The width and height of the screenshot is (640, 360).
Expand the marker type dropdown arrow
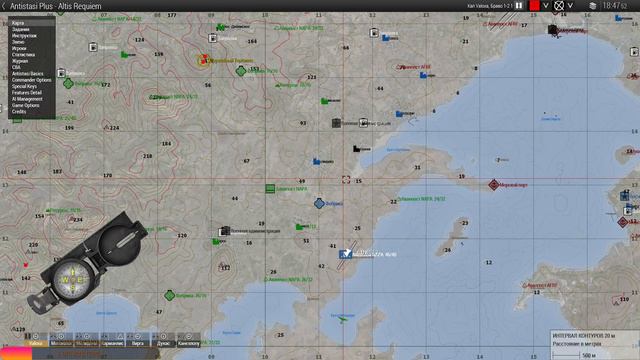570,6
